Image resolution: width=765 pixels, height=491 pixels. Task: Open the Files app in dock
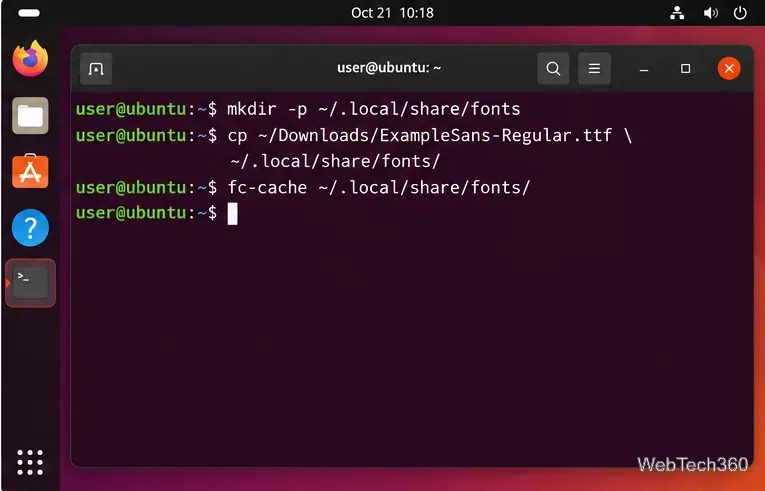[30, 116]
